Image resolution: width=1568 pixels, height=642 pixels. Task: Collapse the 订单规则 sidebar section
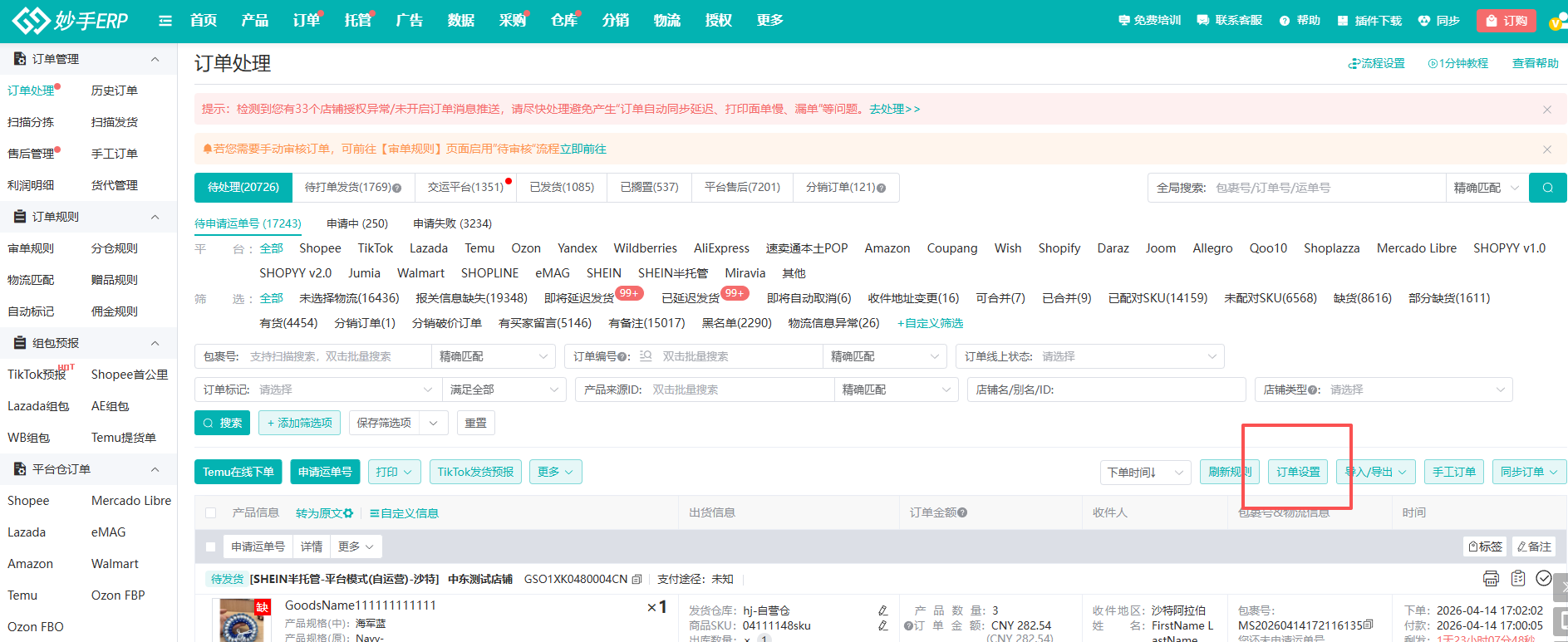[155, 217]
